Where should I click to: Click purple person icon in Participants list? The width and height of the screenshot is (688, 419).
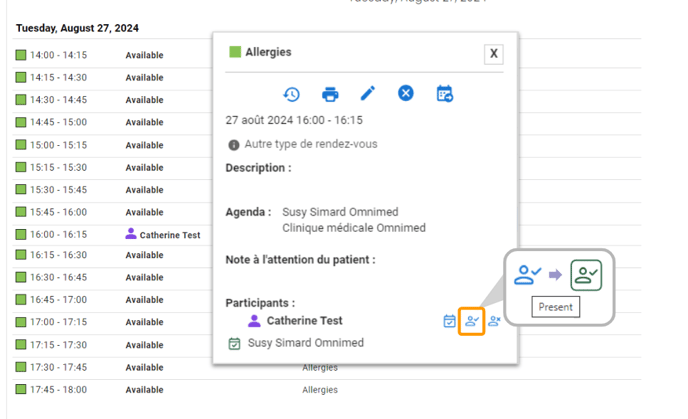click(x=254, y=321)
